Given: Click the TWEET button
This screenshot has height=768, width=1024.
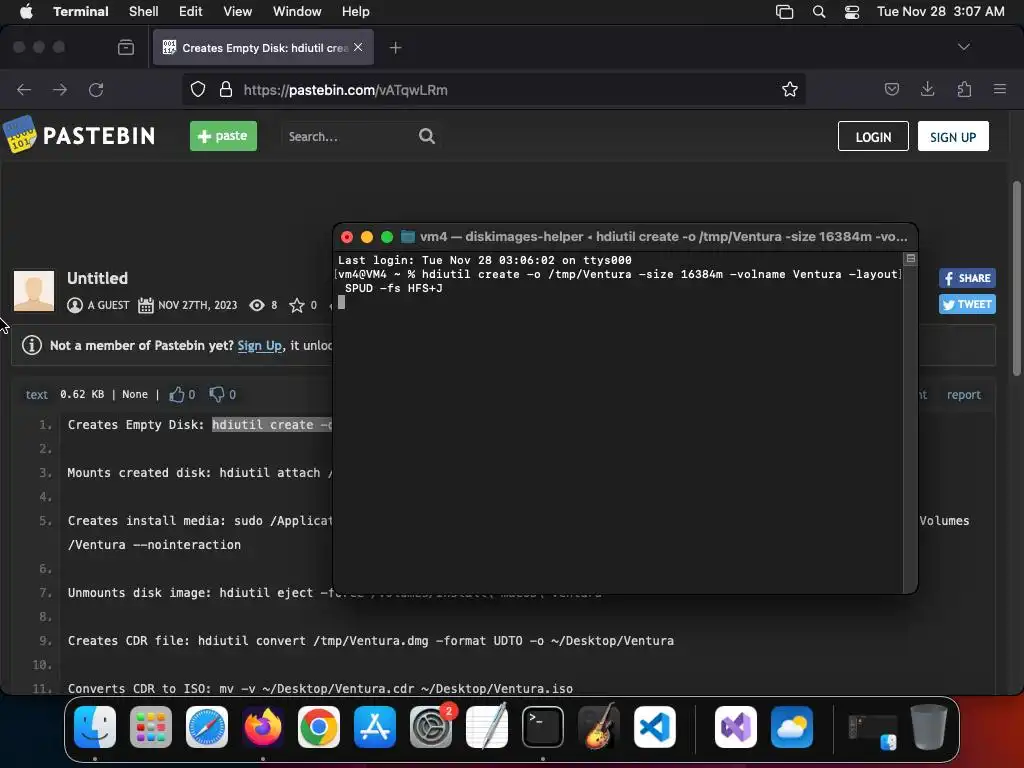Looking at the screenshot, I should click(x=967, y=304).
